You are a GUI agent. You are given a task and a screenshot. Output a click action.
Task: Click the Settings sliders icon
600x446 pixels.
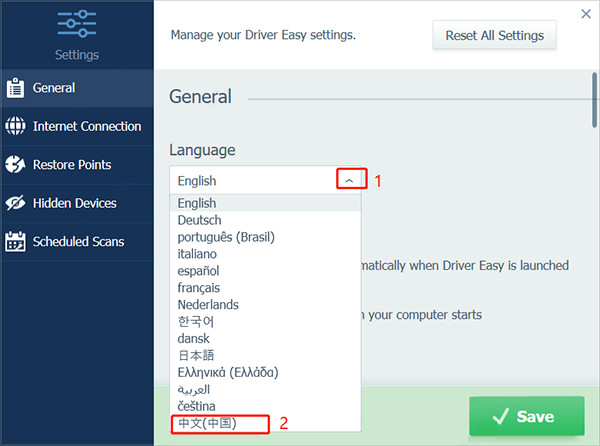[77, 23]
